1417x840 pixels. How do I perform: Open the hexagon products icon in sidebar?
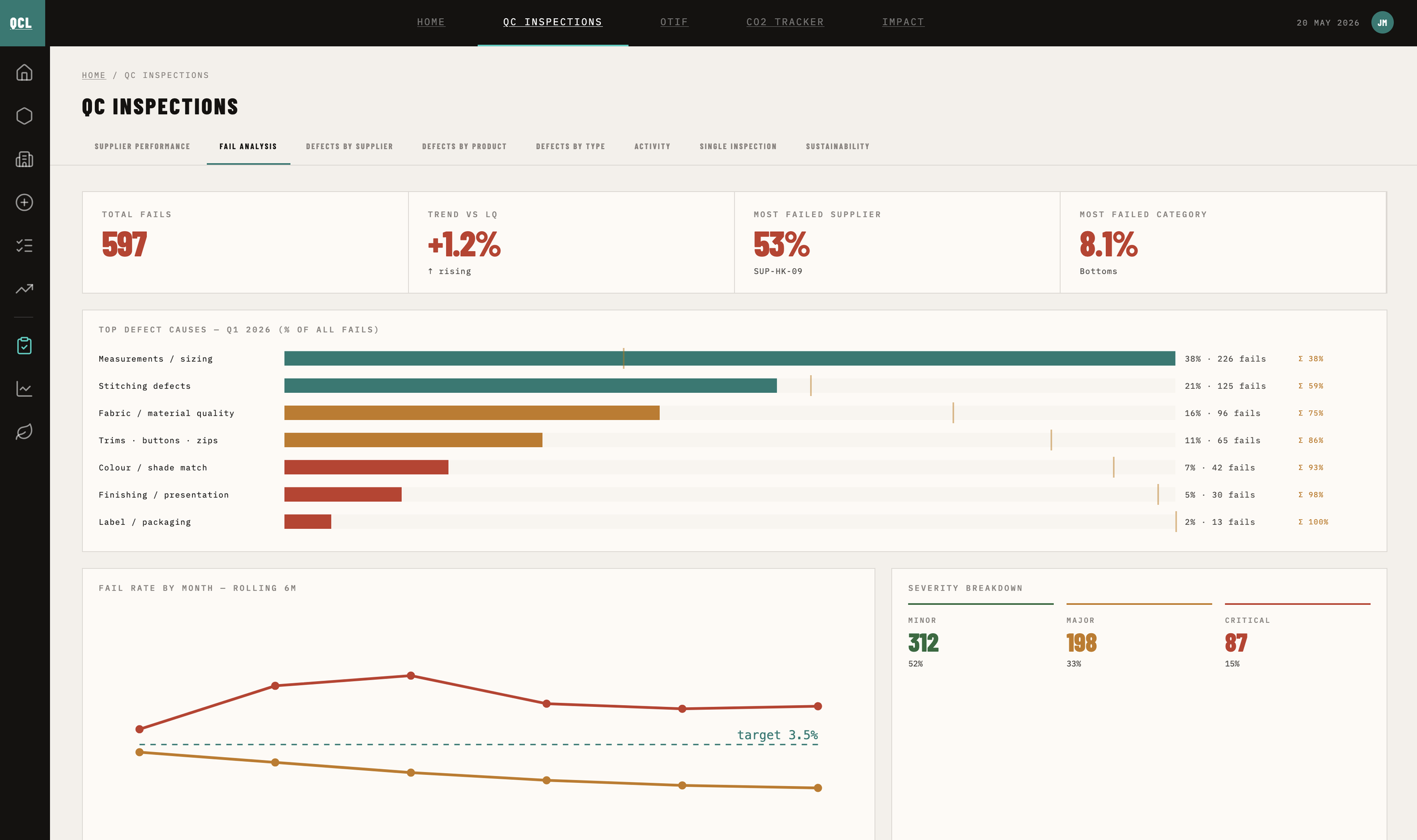24,116
